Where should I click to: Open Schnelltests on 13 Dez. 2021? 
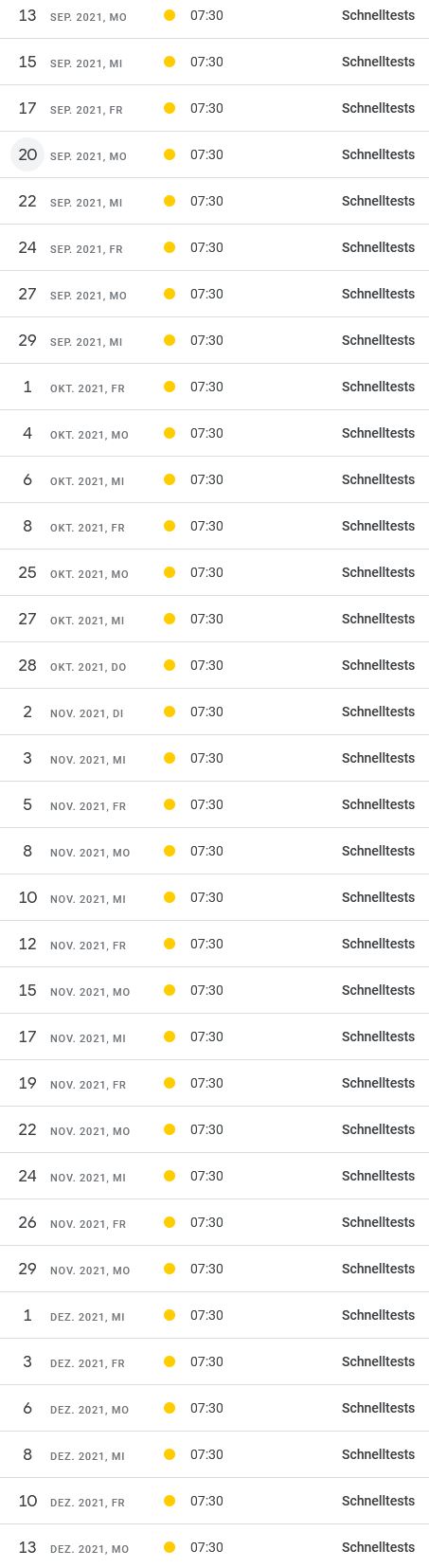point(378,1547)
